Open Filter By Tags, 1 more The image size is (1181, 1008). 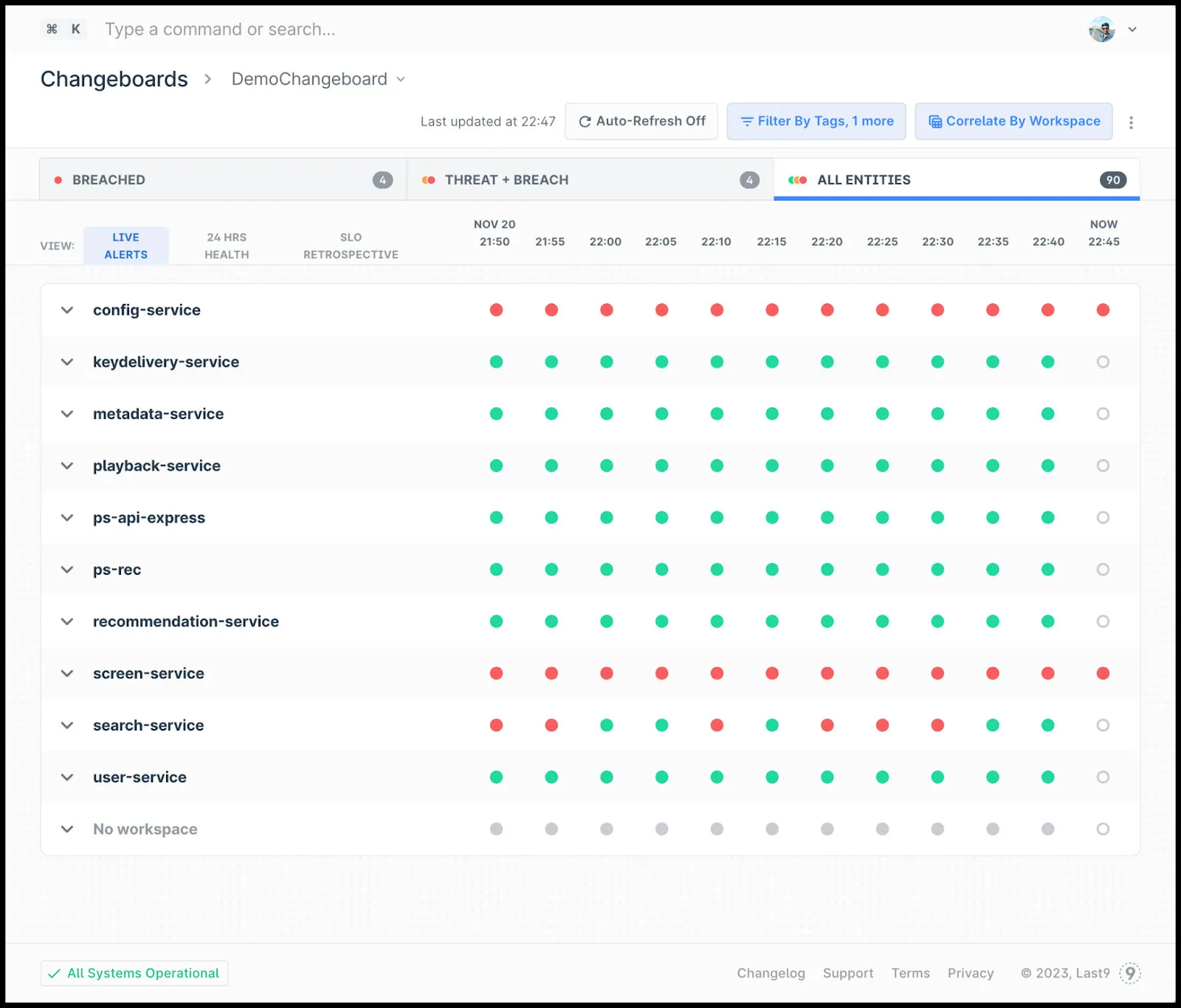(816, 121)
